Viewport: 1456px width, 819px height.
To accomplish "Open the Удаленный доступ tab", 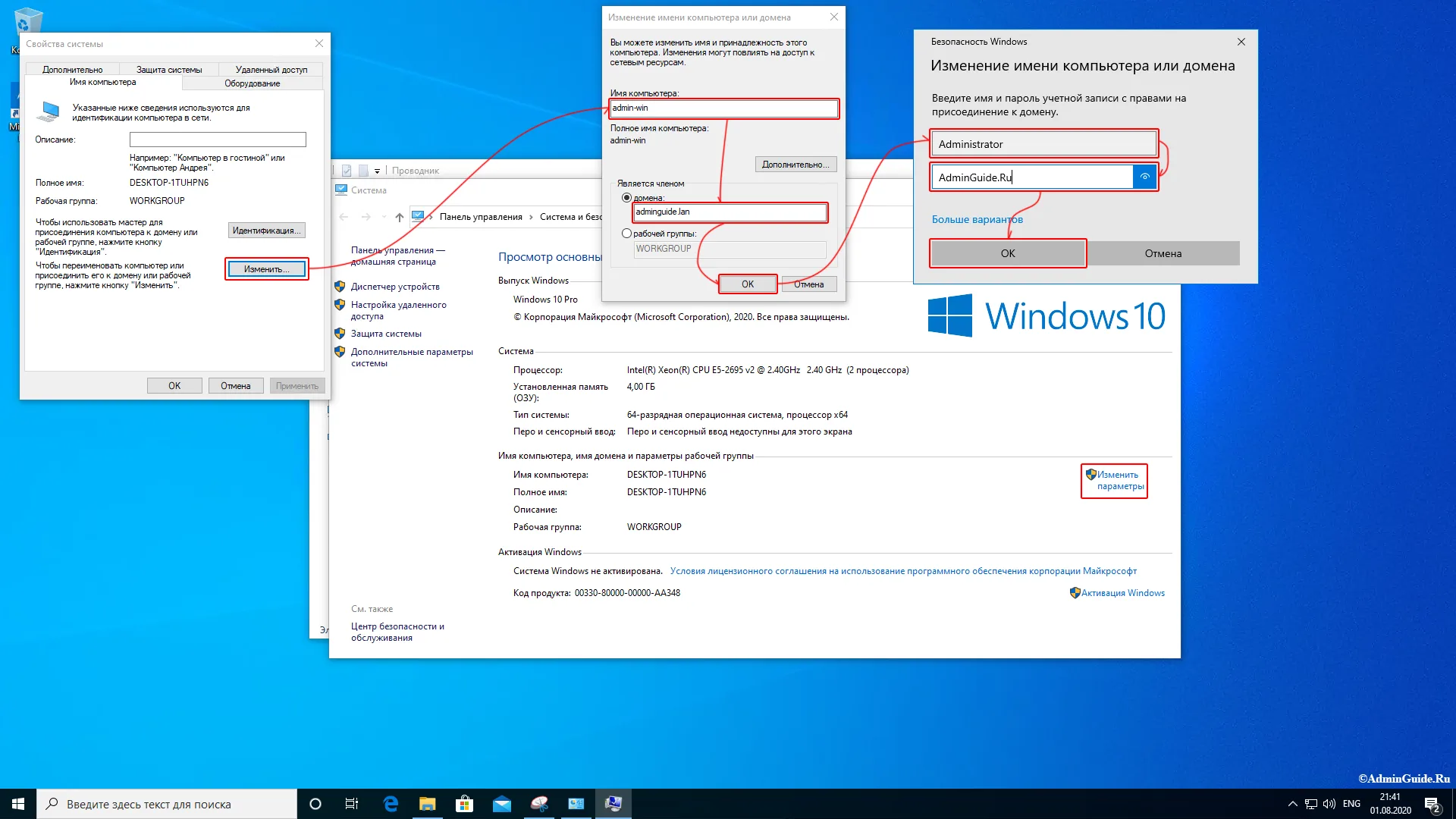I will tap(271, 70).
